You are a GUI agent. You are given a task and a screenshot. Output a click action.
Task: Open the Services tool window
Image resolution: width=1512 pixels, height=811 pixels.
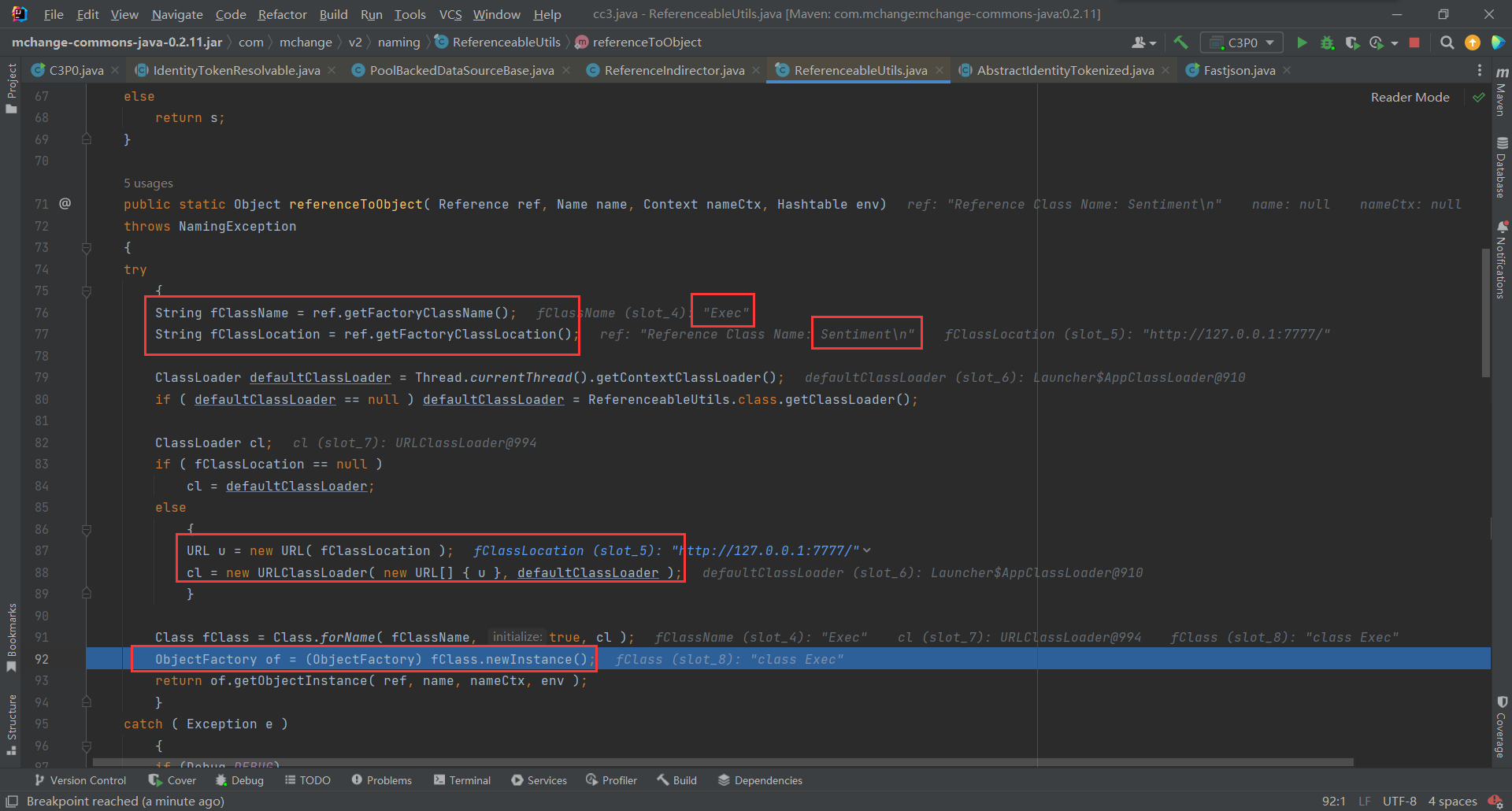pyautogui.click(x=539, y=780)
